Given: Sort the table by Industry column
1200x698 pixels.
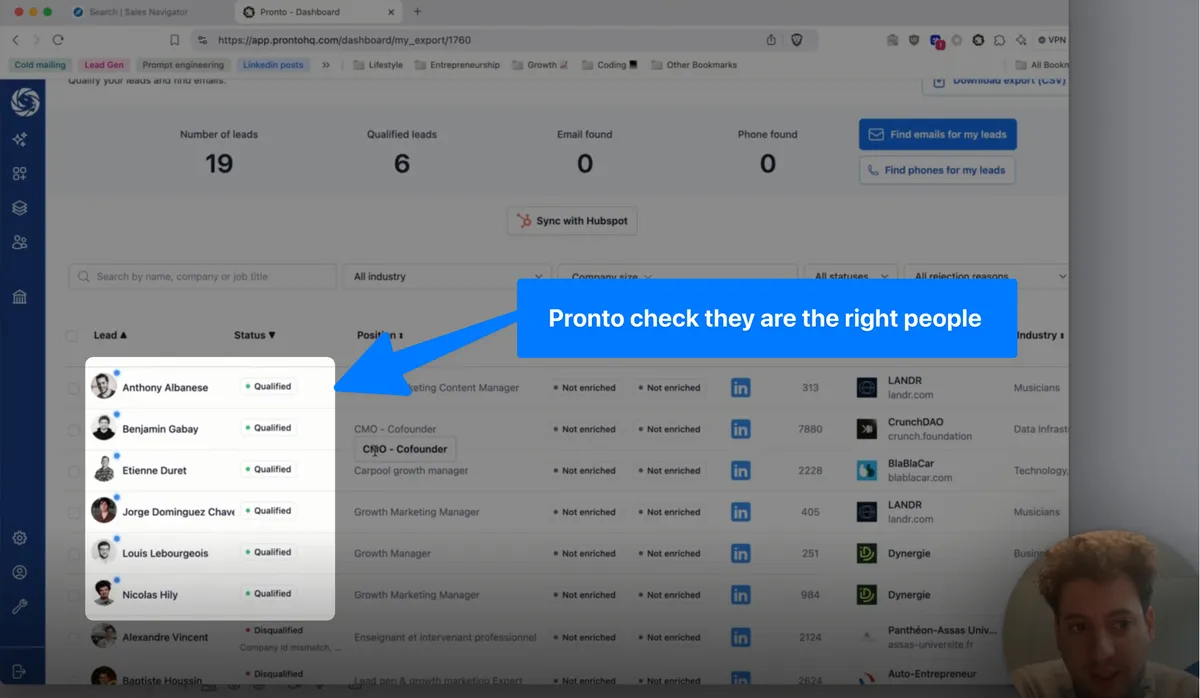Looking at the screenshot, I should click(1040, 336).
